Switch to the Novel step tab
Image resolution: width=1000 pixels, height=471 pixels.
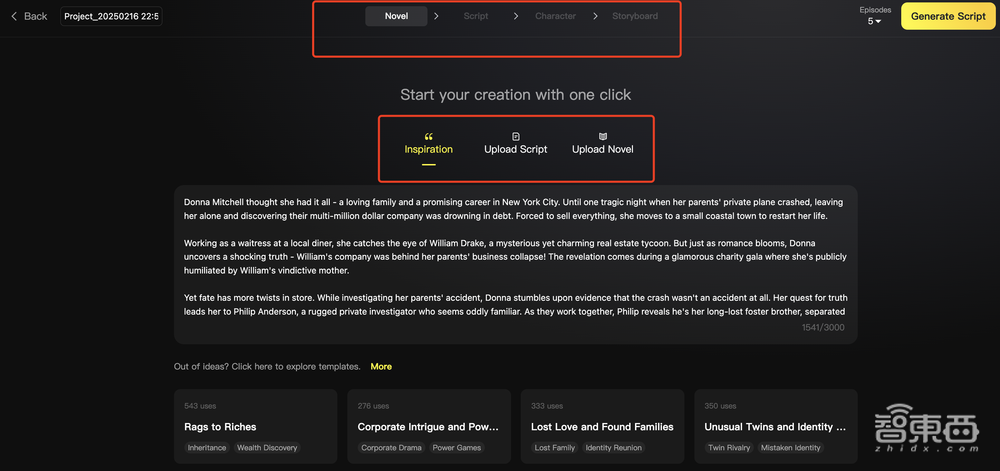(x=396, y=16)
